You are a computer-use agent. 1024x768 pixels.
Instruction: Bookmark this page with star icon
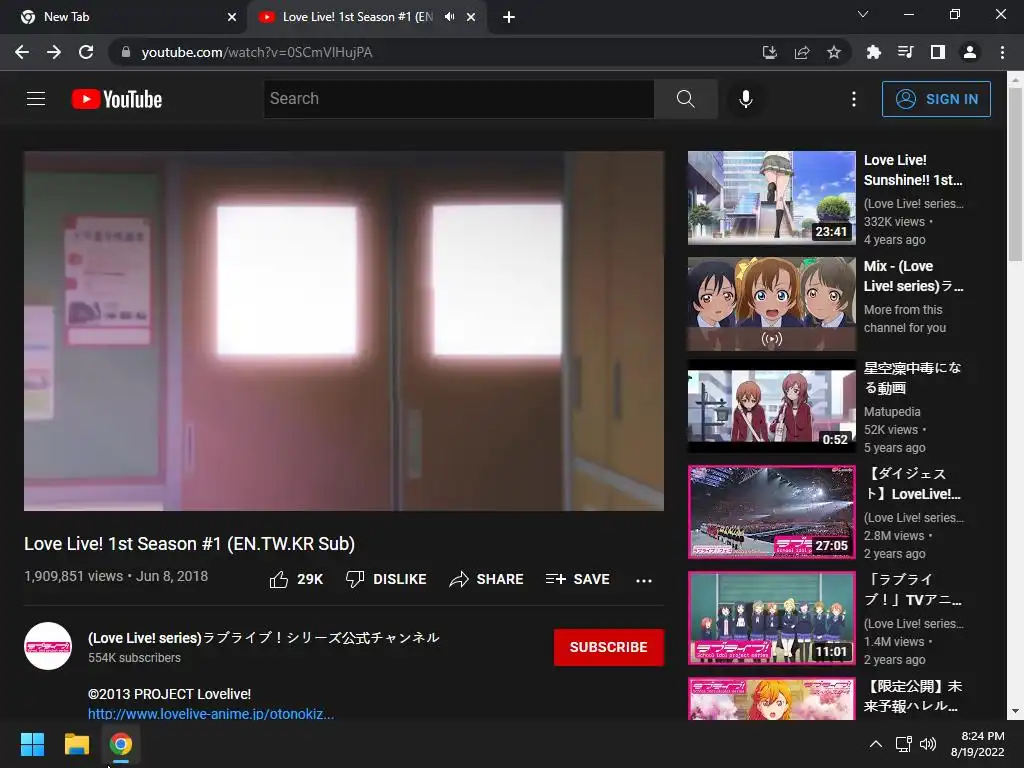834,52
